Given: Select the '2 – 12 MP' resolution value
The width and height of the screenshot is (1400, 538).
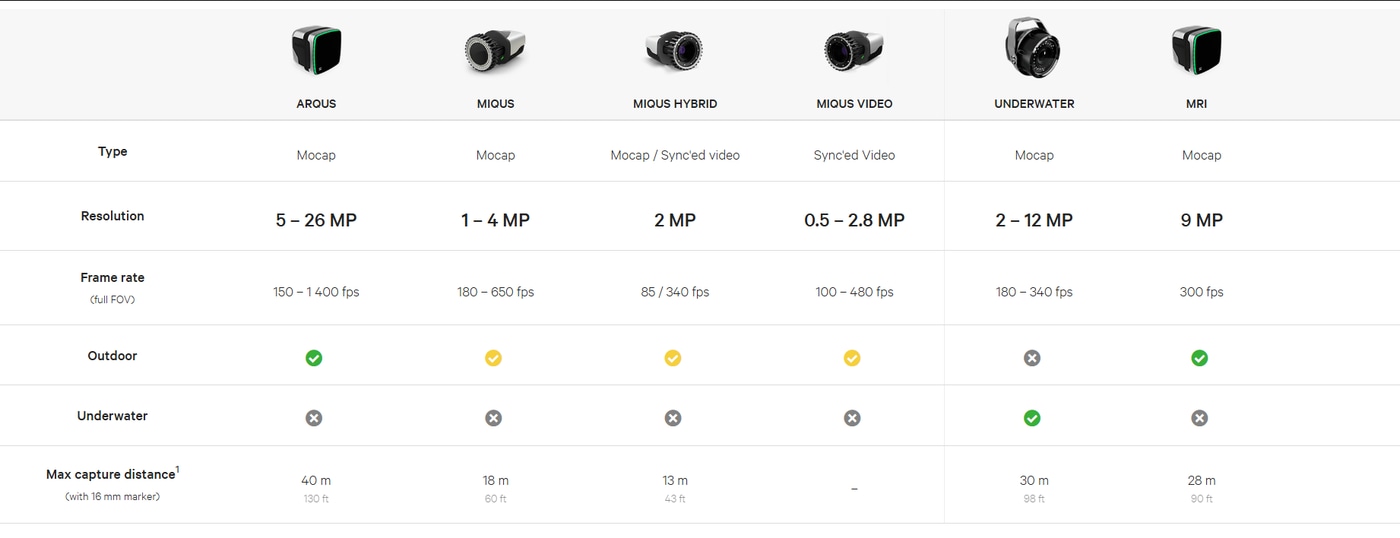Looking at the screenshot, I should (x=1034, y=220).
